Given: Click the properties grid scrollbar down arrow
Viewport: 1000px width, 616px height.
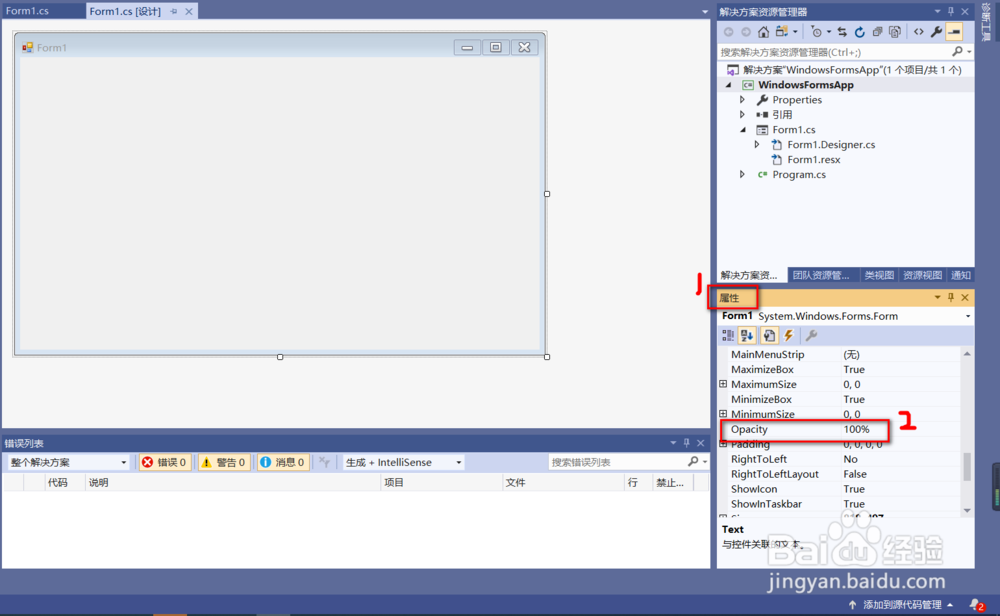Looking at the screenshot, I should tap(967, 510).
